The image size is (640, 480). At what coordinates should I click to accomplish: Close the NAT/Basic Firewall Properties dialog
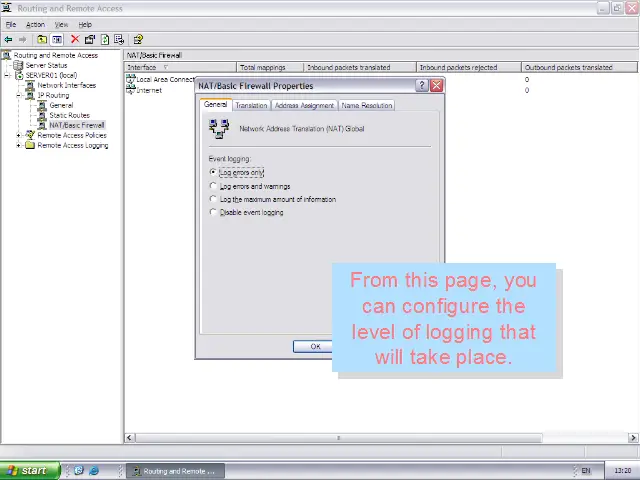pos(436,86)
